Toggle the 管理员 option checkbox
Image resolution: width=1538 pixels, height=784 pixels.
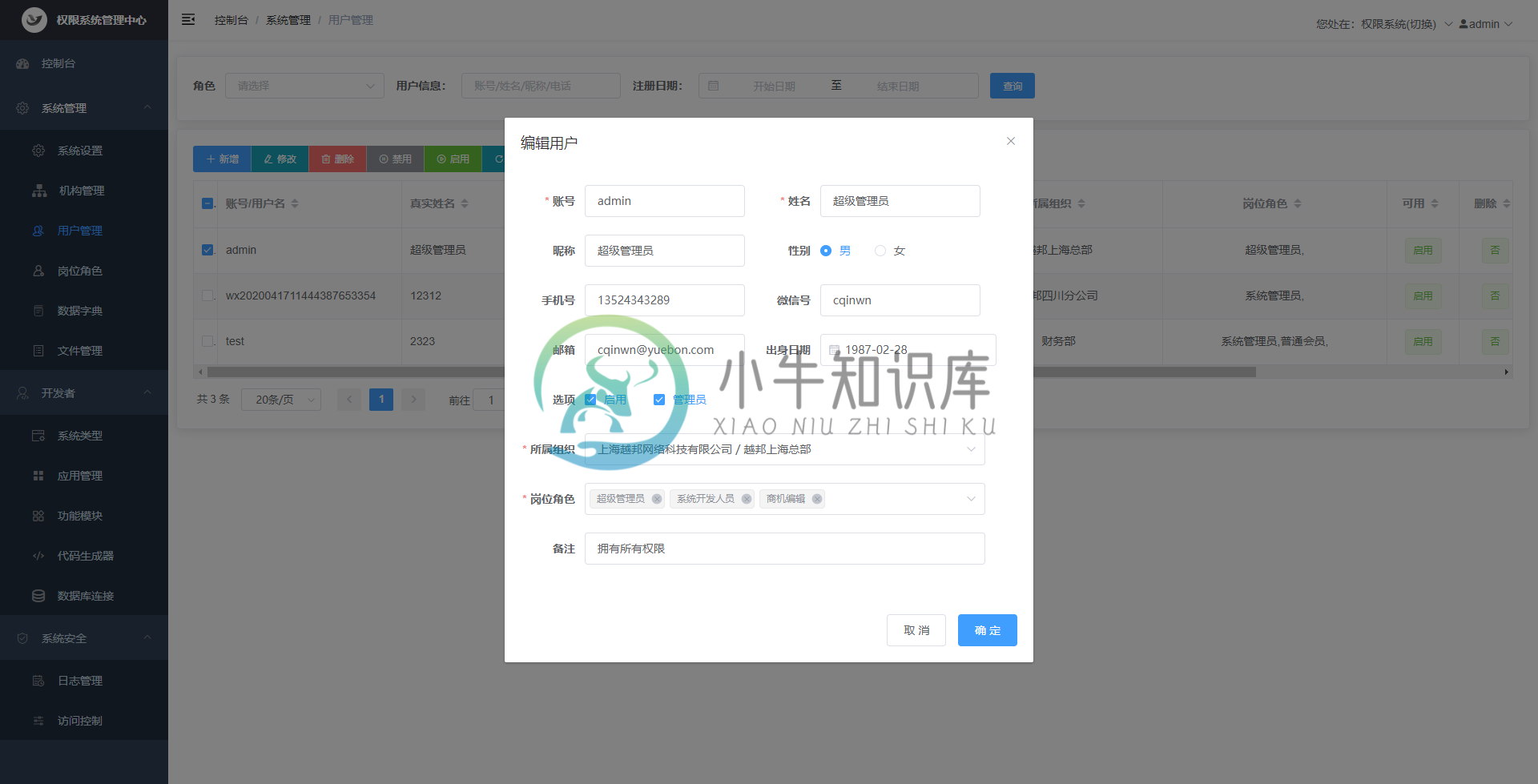click(x=659, y=400)
